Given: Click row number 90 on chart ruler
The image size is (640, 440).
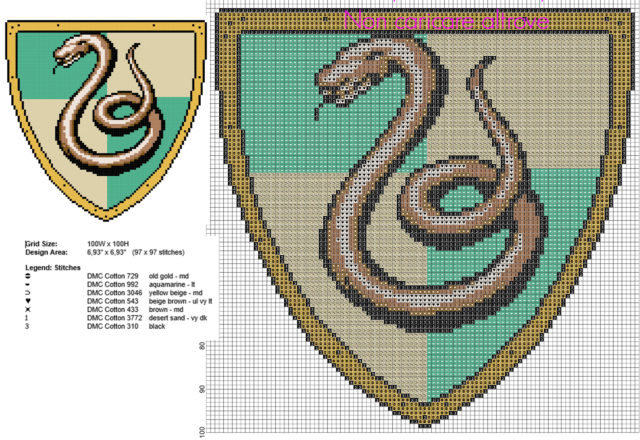Looking at the screenshot, I should pos(202,389).
